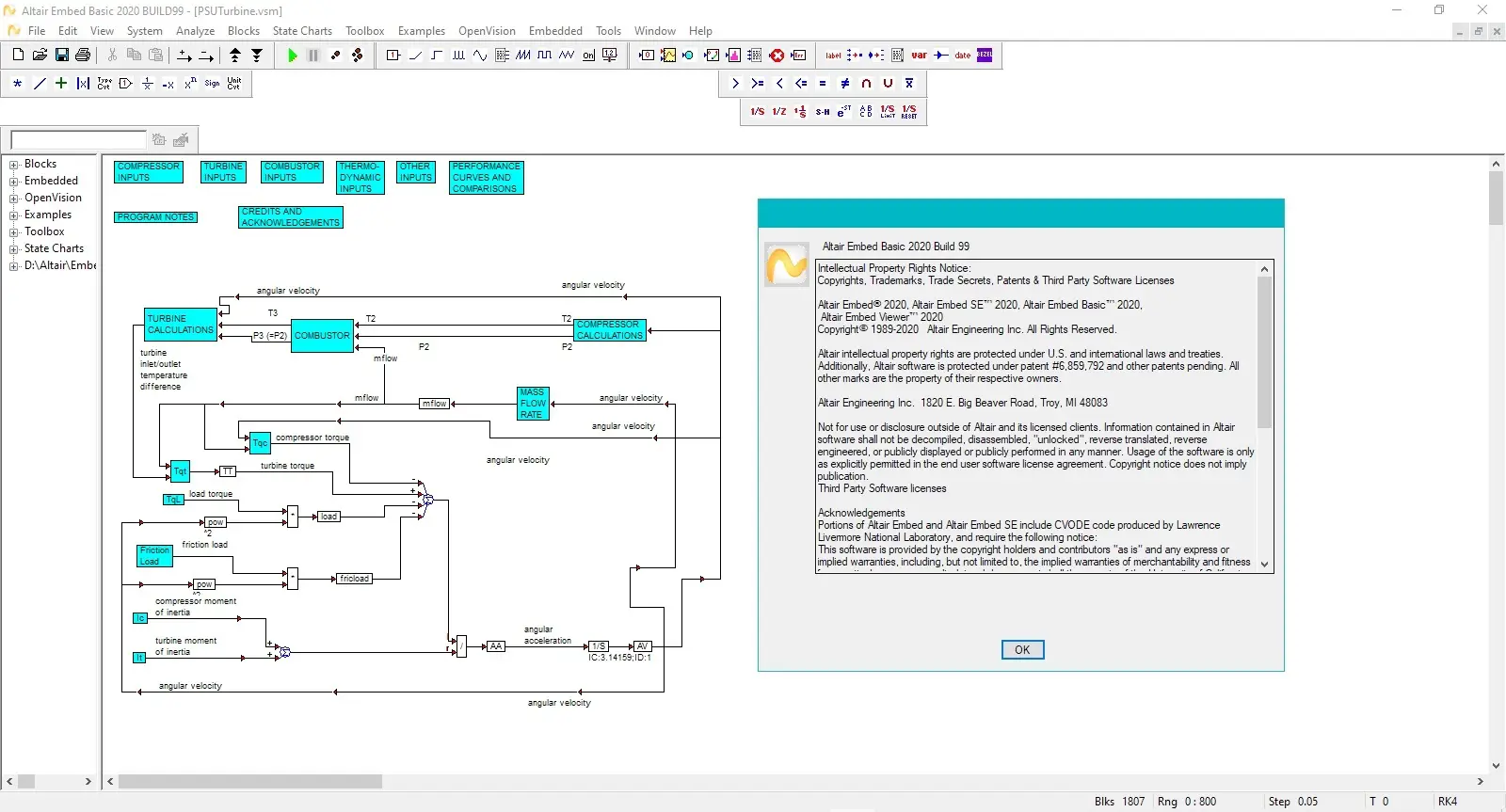The height and width of the screenshot is (812, 1506).
Task: Open the TURBINE INPUTS block
Action: click(223, 172)
